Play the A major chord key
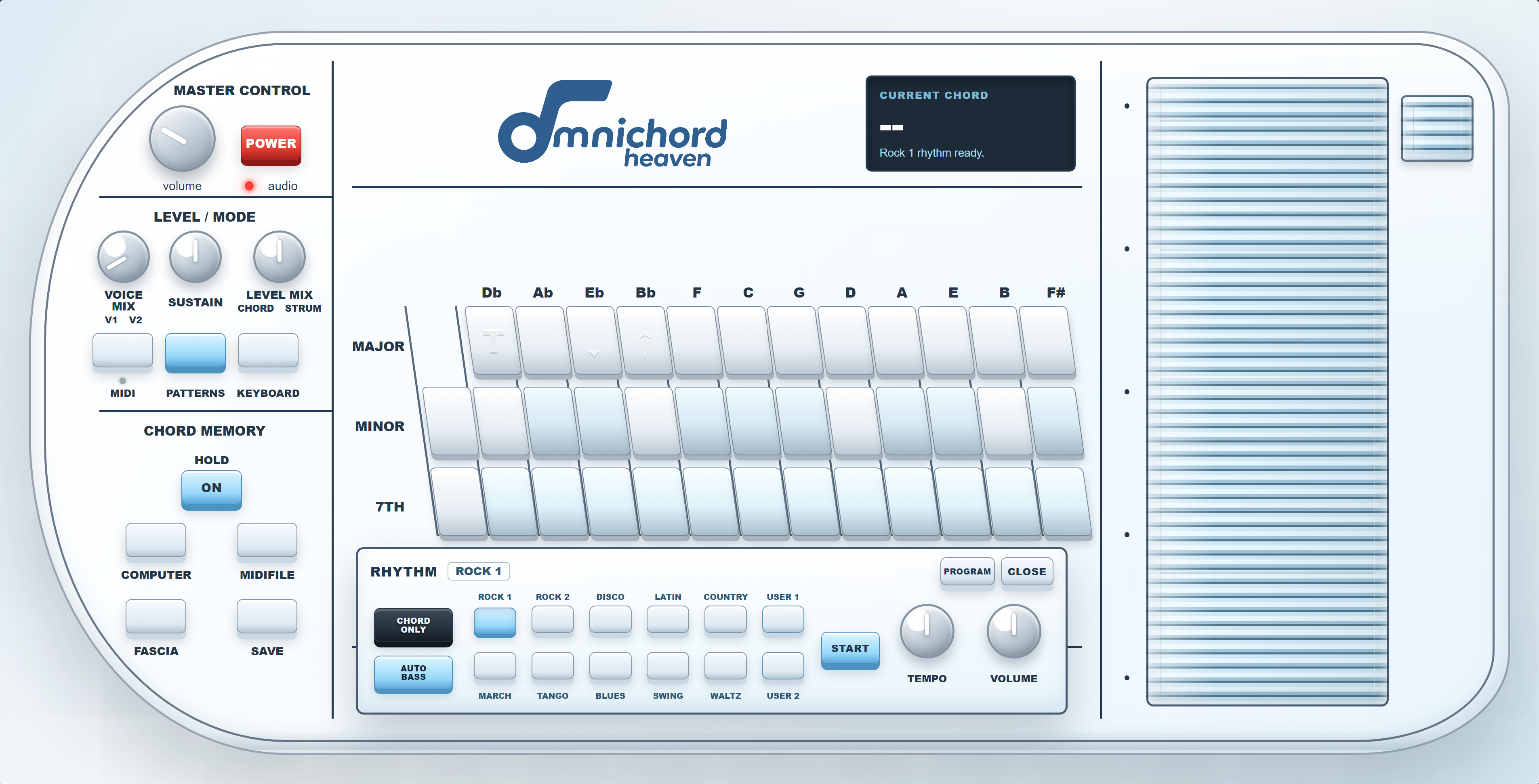 click(897, 342)
